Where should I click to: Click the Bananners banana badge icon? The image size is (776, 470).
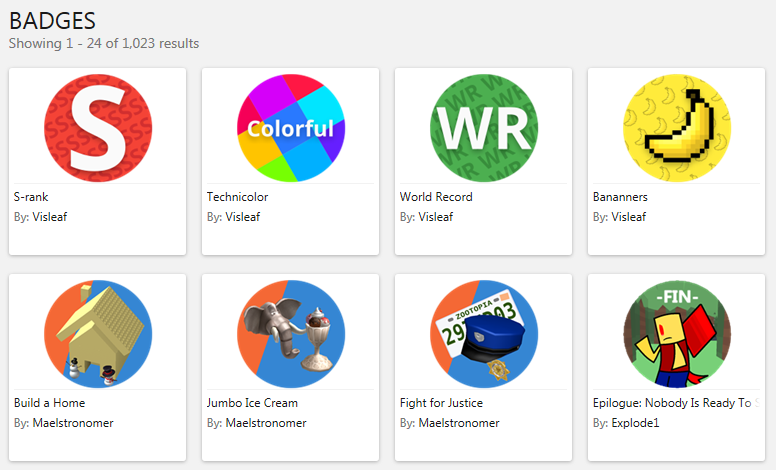676,127
